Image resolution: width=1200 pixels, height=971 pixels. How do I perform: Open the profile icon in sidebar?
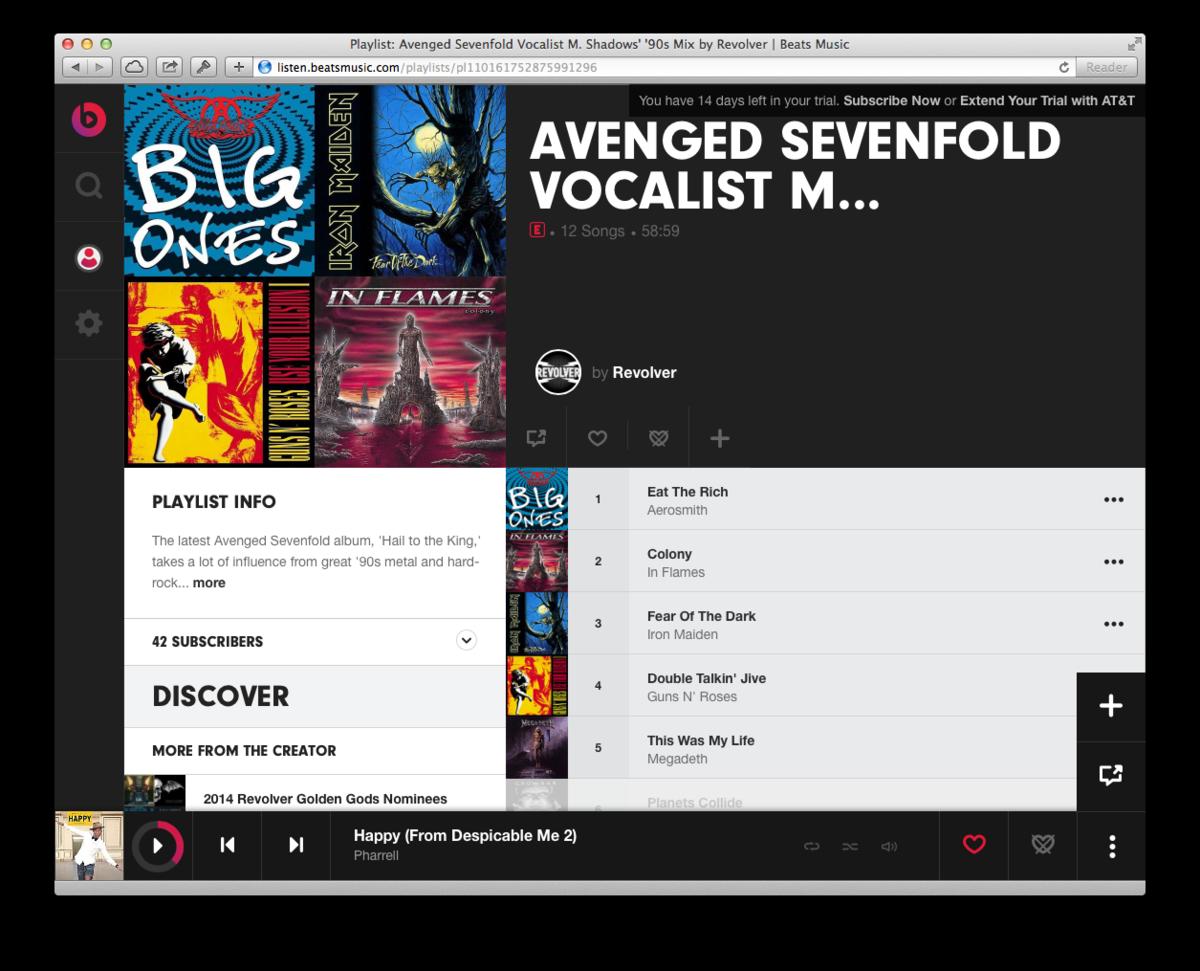click(x=89, y=258)
